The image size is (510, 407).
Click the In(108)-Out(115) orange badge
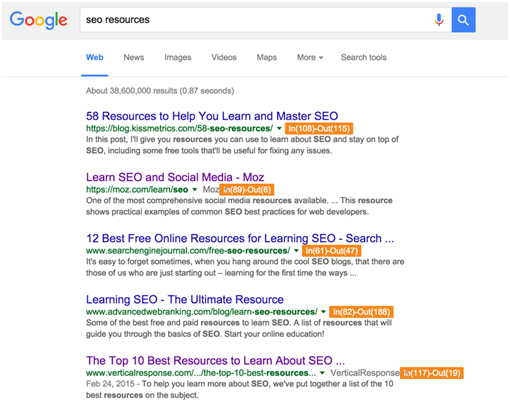tap(319, 128)
